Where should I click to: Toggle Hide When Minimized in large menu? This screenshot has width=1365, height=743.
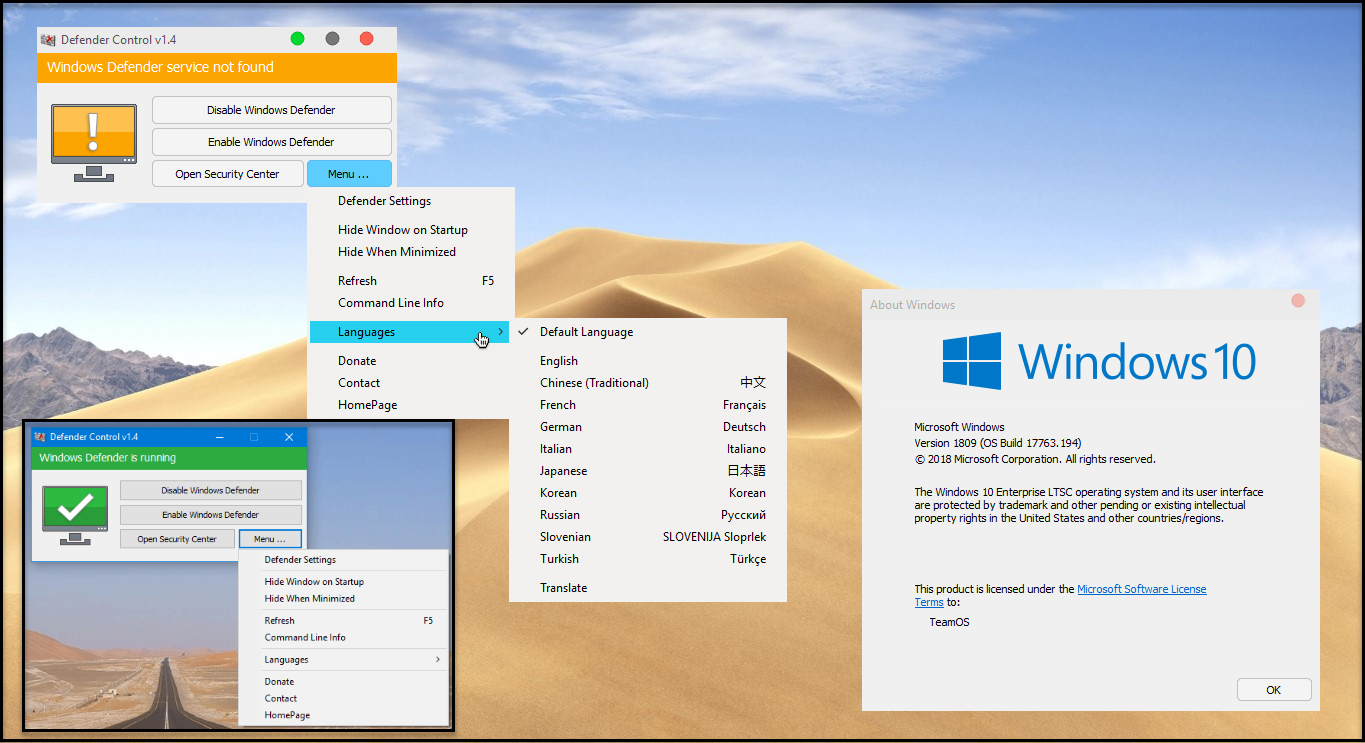point(411,252)
